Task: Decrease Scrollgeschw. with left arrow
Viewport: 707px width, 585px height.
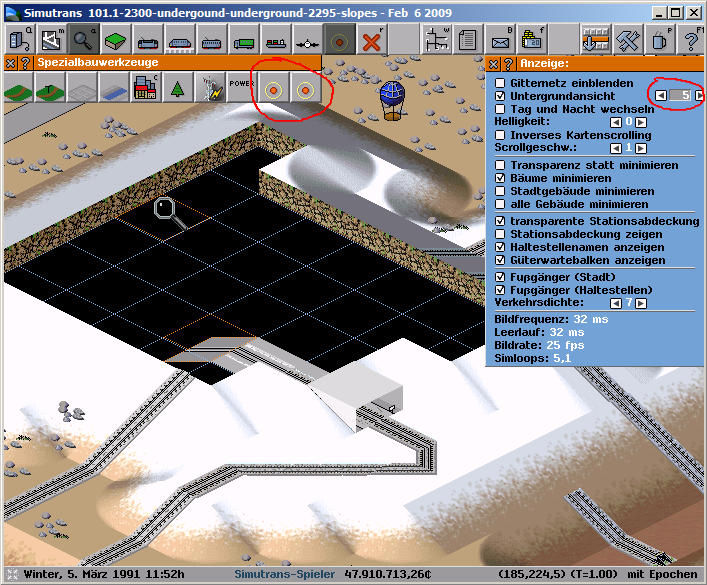Action: point(616,148)
